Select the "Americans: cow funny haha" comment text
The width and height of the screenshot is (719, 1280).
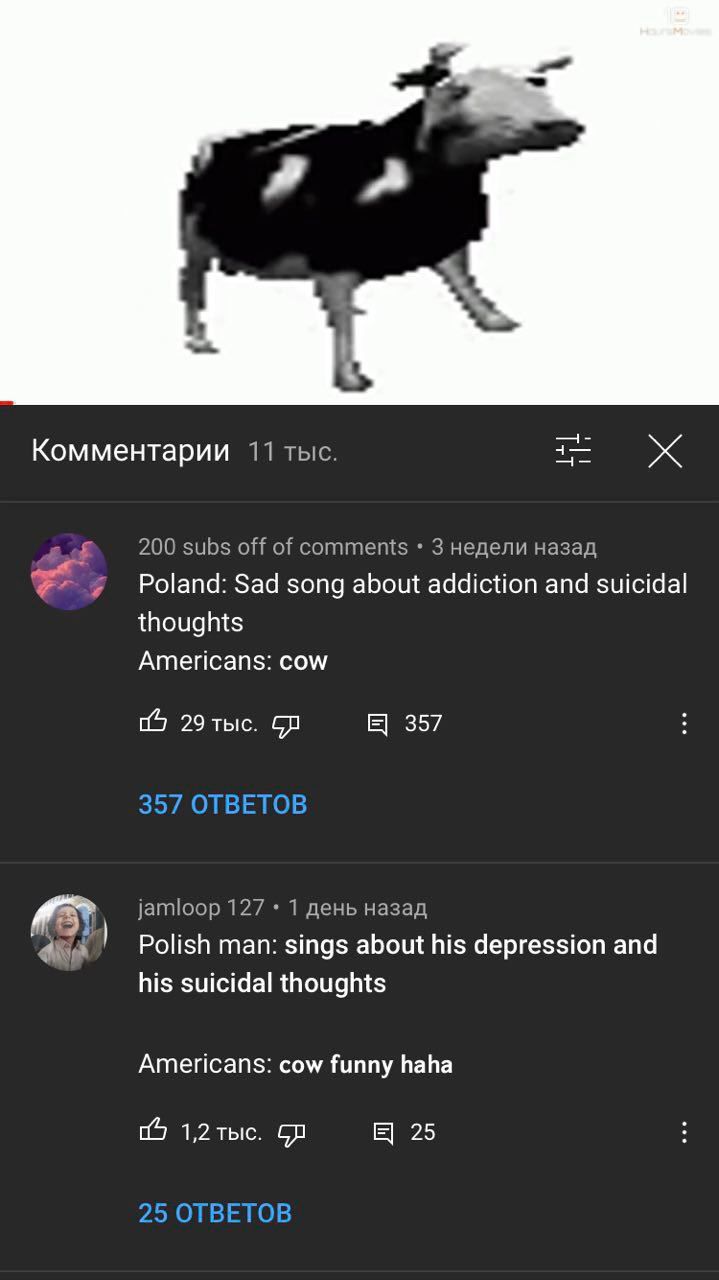click(x=295, y=1064)
